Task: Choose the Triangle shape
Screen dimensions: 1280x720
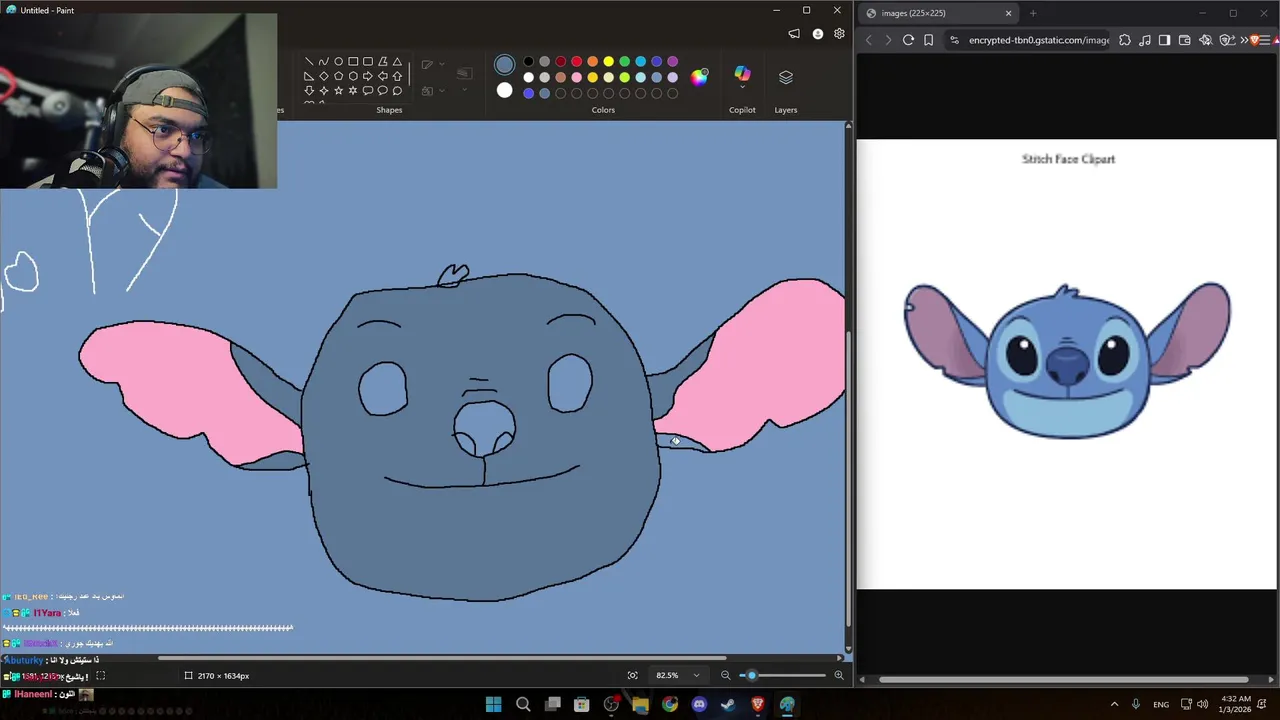Action: tap(397, 61)
